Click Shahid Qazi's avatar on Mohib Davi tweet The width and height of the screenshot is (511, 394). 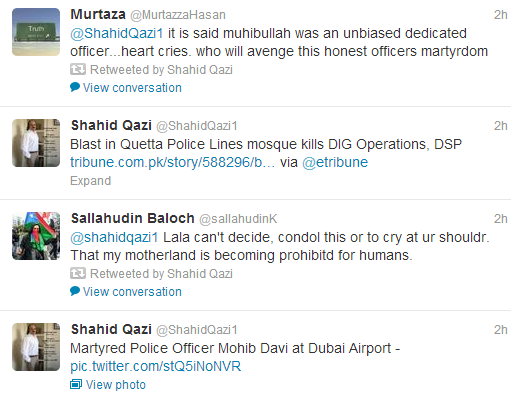pyautogui.click(x=36, y=347)
